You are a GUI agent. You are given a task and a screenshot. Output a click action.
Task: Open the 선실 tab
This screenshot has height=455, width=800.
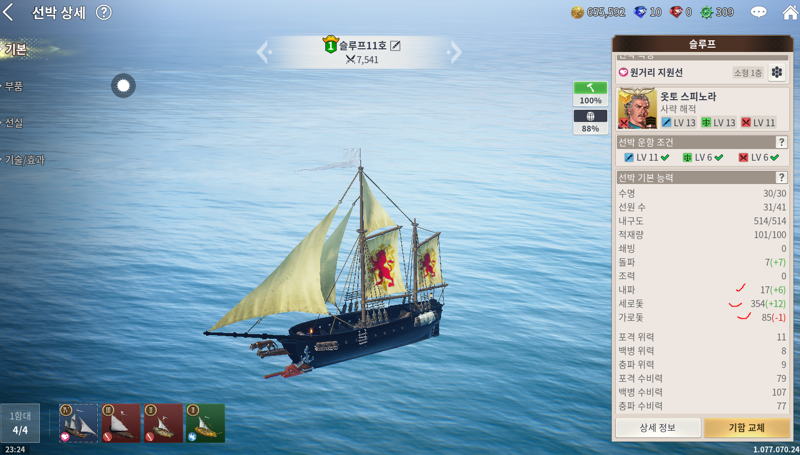tap(13, 123)
